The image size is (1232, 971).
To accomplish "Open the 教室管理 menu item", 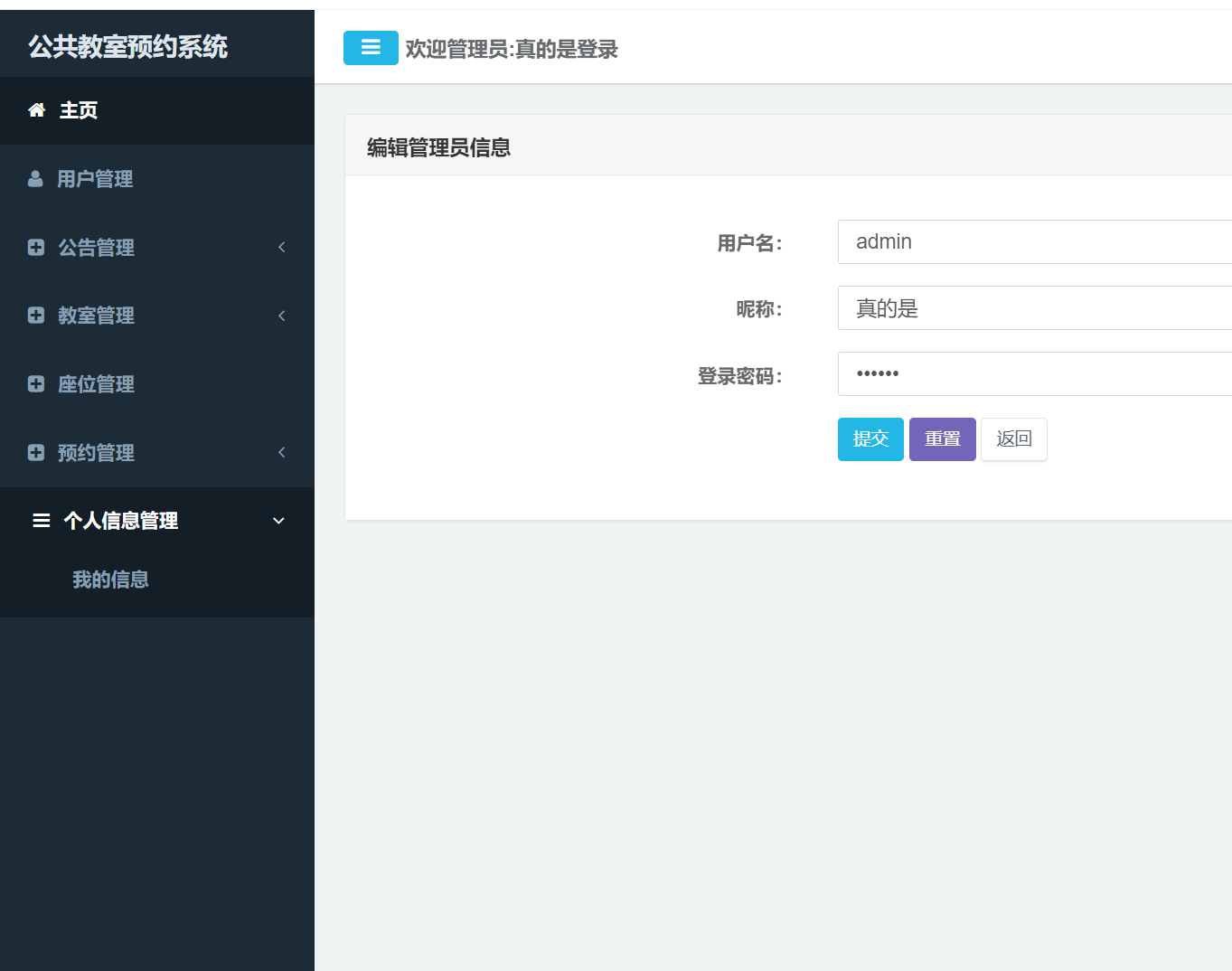I will (157, 316).
